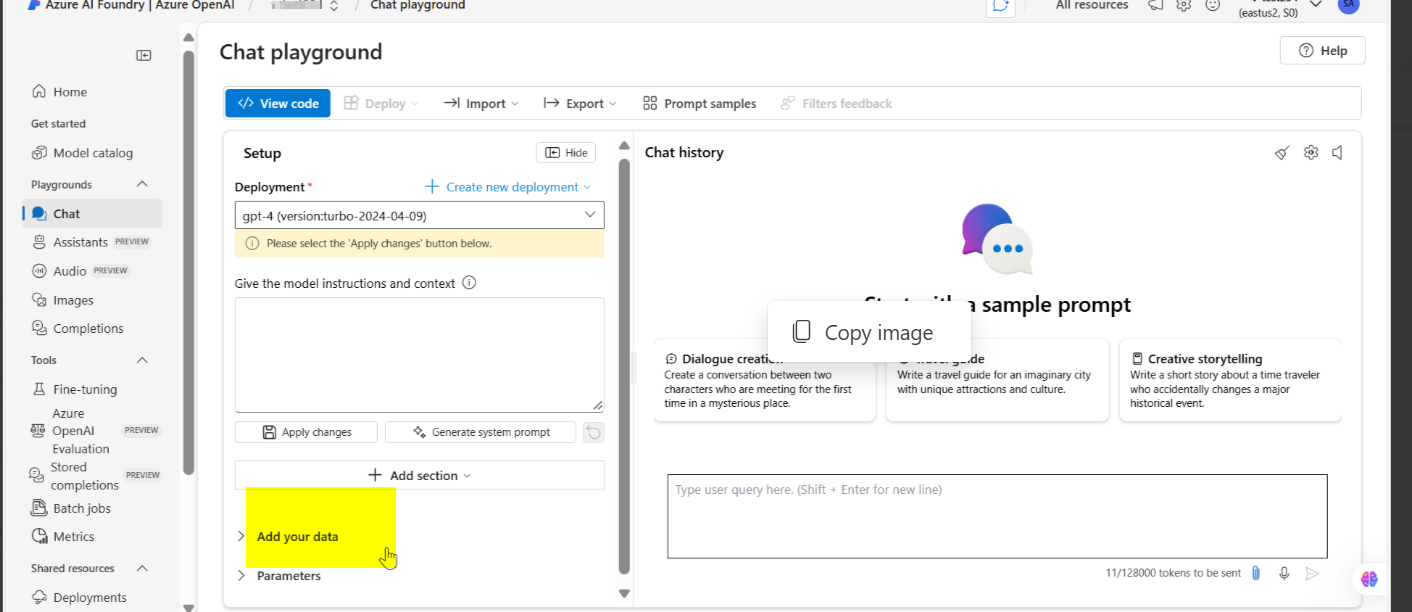Click the user query text box
This screenshot has height=612, width=1412.
(997, 516)
